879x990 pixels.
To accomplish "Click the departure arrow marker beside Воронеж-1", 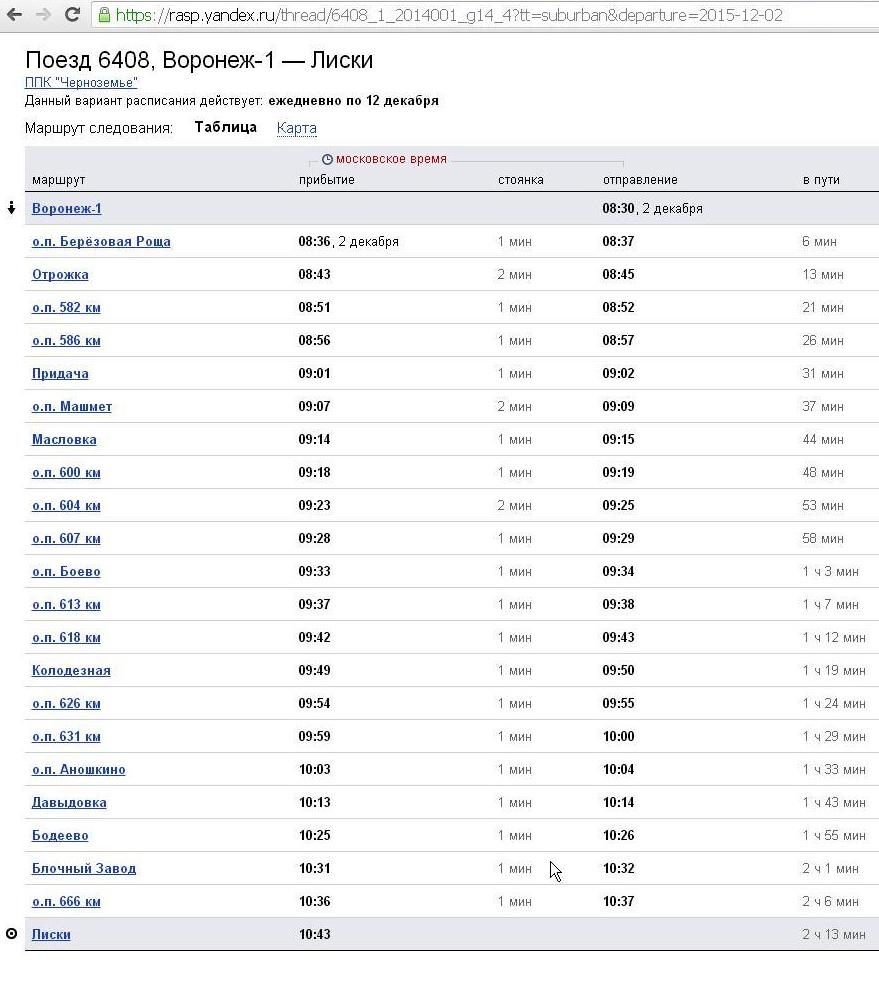I will tap(11, 208).
